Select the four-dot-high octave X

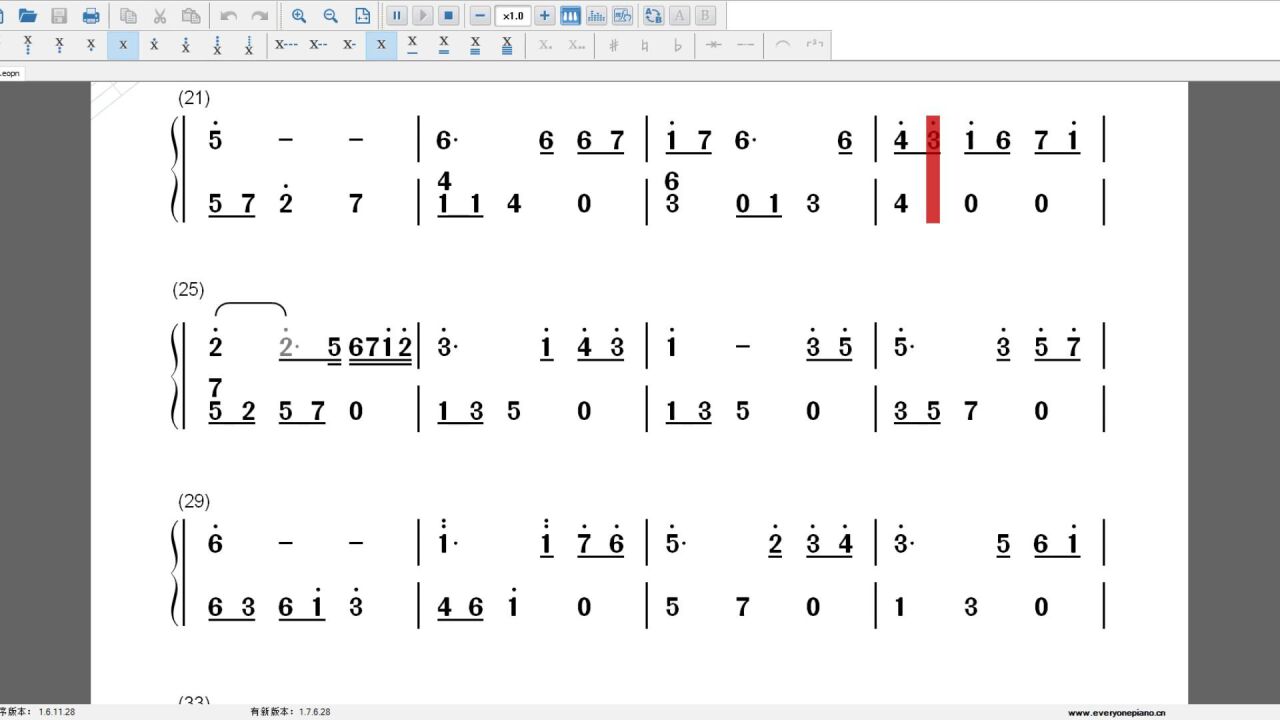tap(249, 45)
